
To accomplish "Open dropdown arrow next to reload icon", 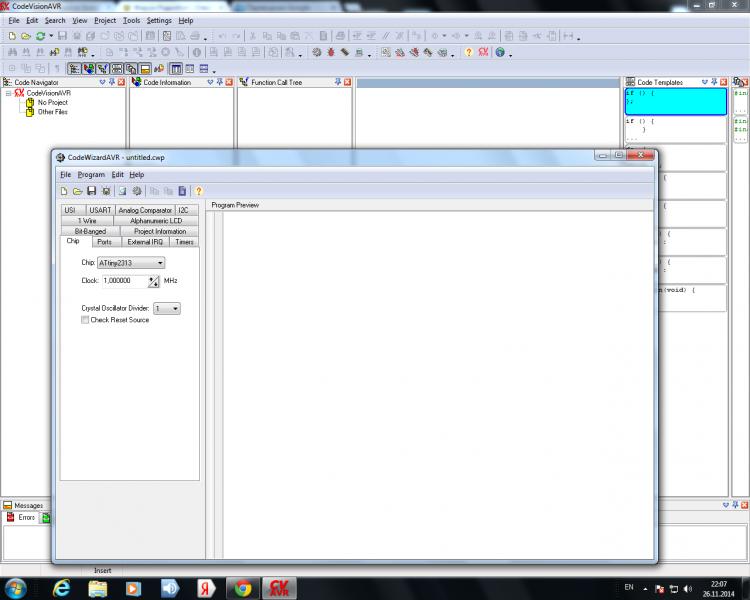I will [51, 36].
